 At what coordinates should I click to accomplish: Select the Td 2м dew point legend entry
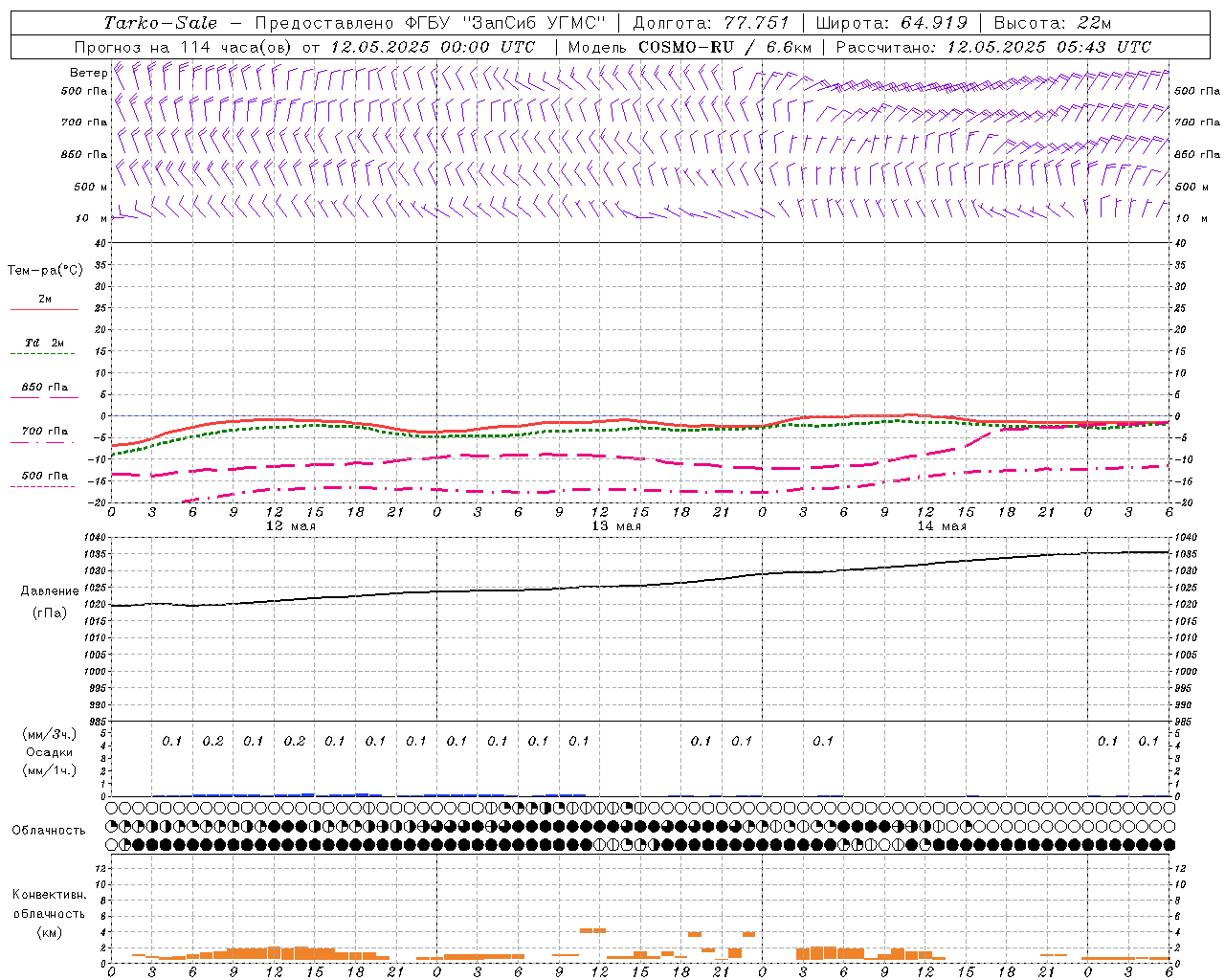pos(45,343)
